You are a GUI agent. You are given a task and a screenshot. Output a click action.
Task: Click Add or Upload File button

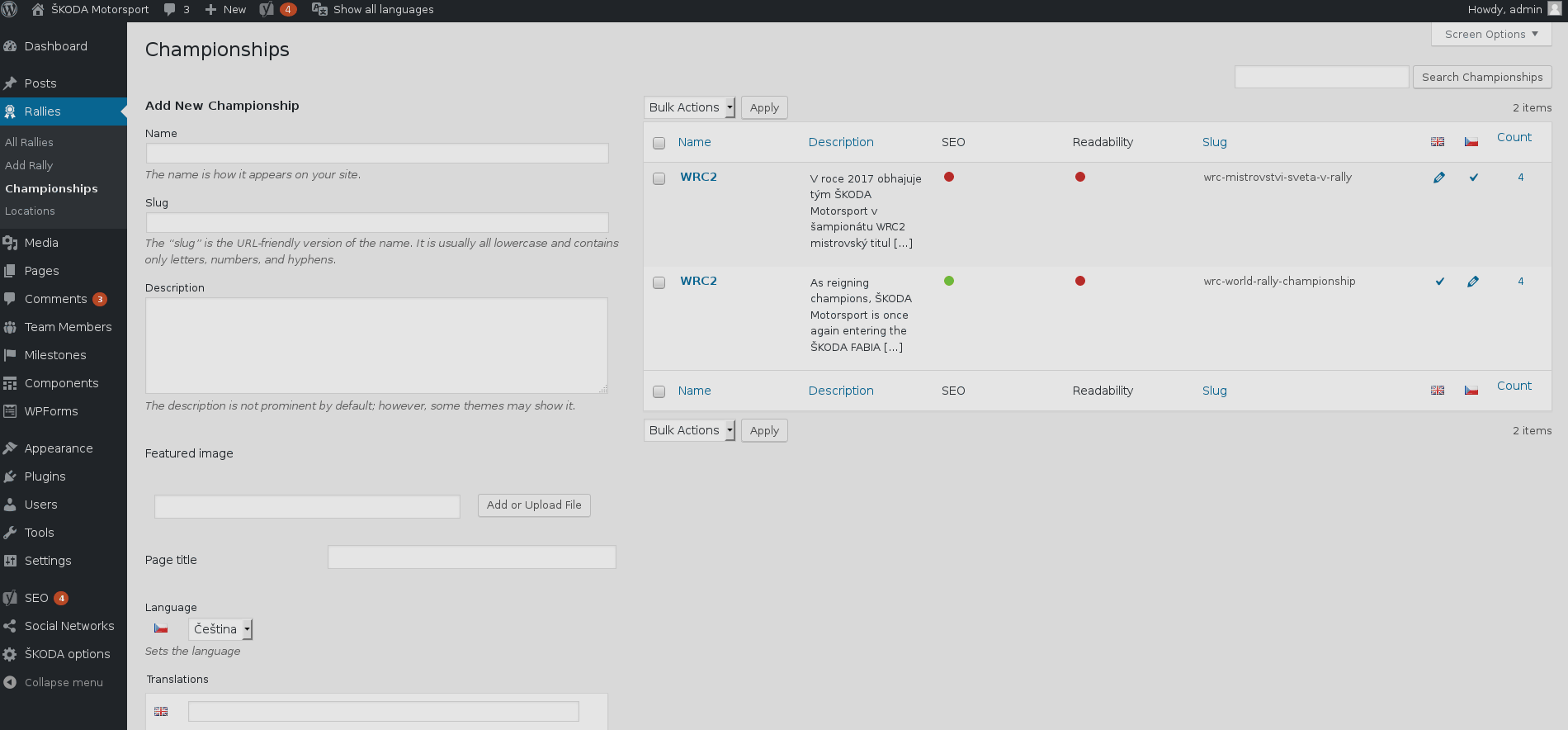click(x=534, y=505)
